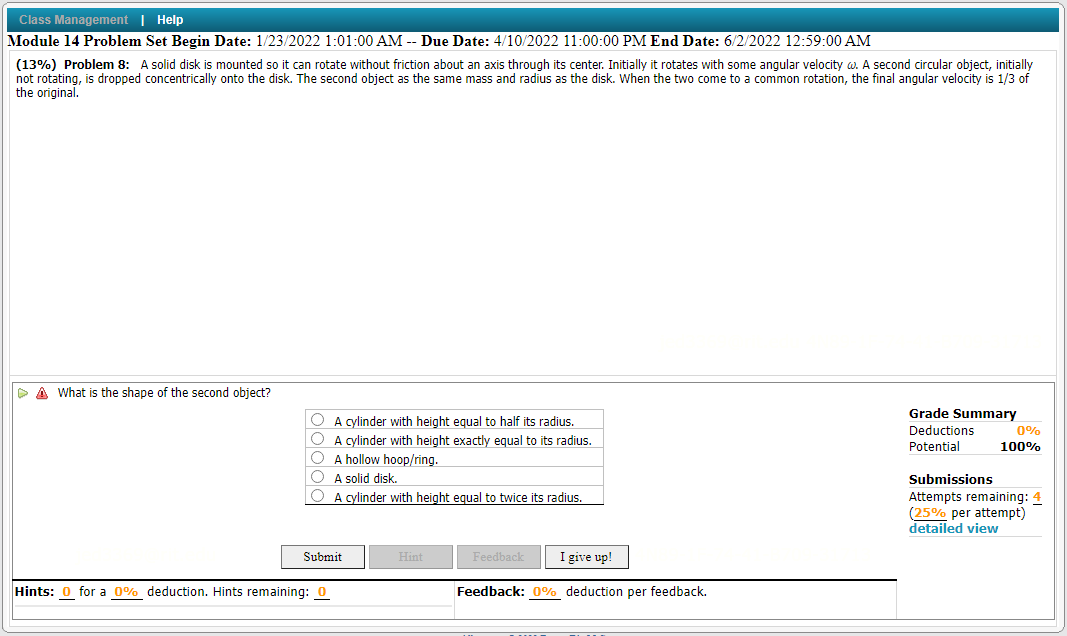The width and height of the screenshot is (1067, 636).
Task: Open the Help menu
Action: [x=170, y=19]
